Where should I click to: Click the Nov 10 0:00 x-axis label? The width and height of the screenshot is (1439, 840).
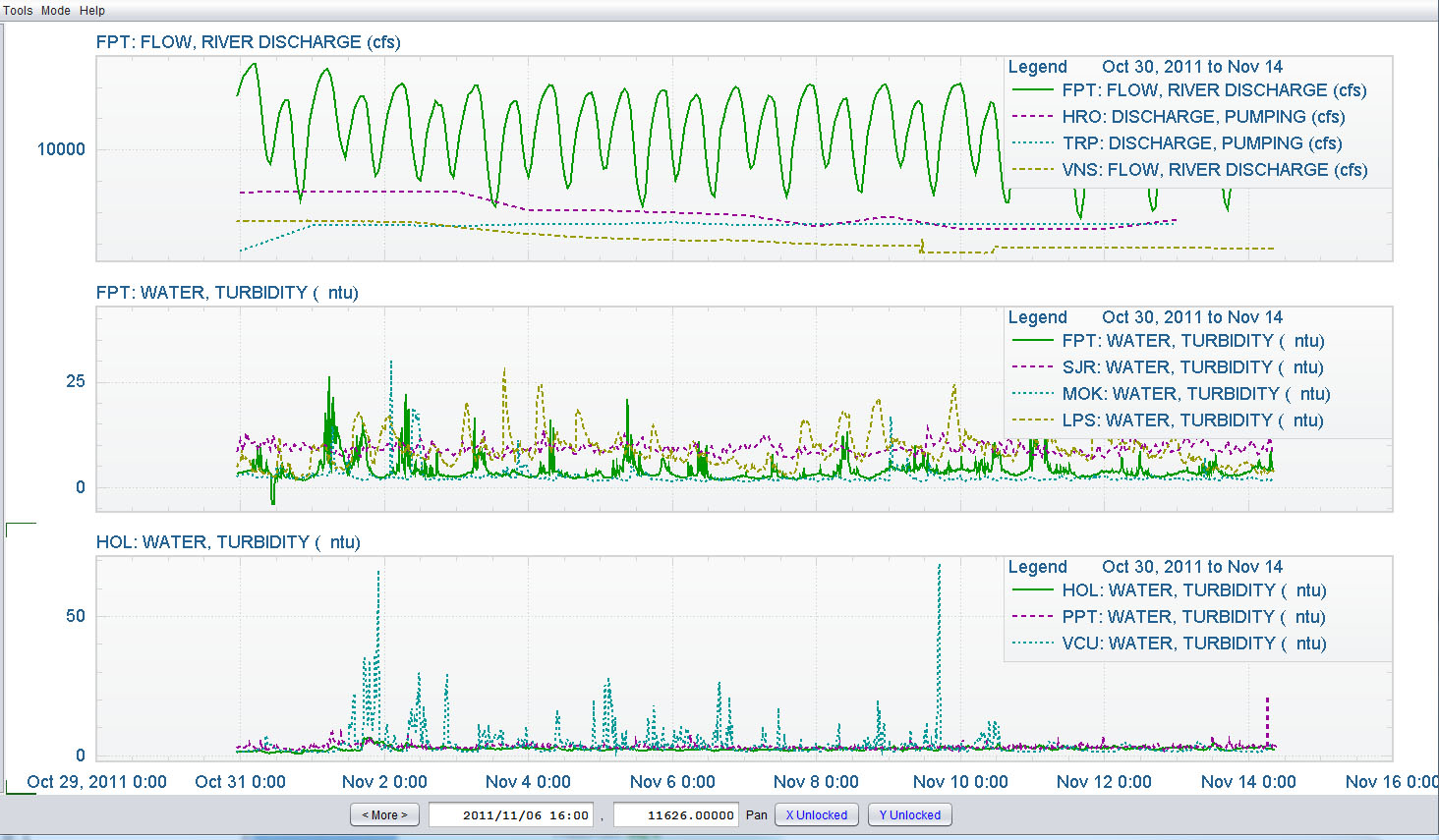click(960, 782)
